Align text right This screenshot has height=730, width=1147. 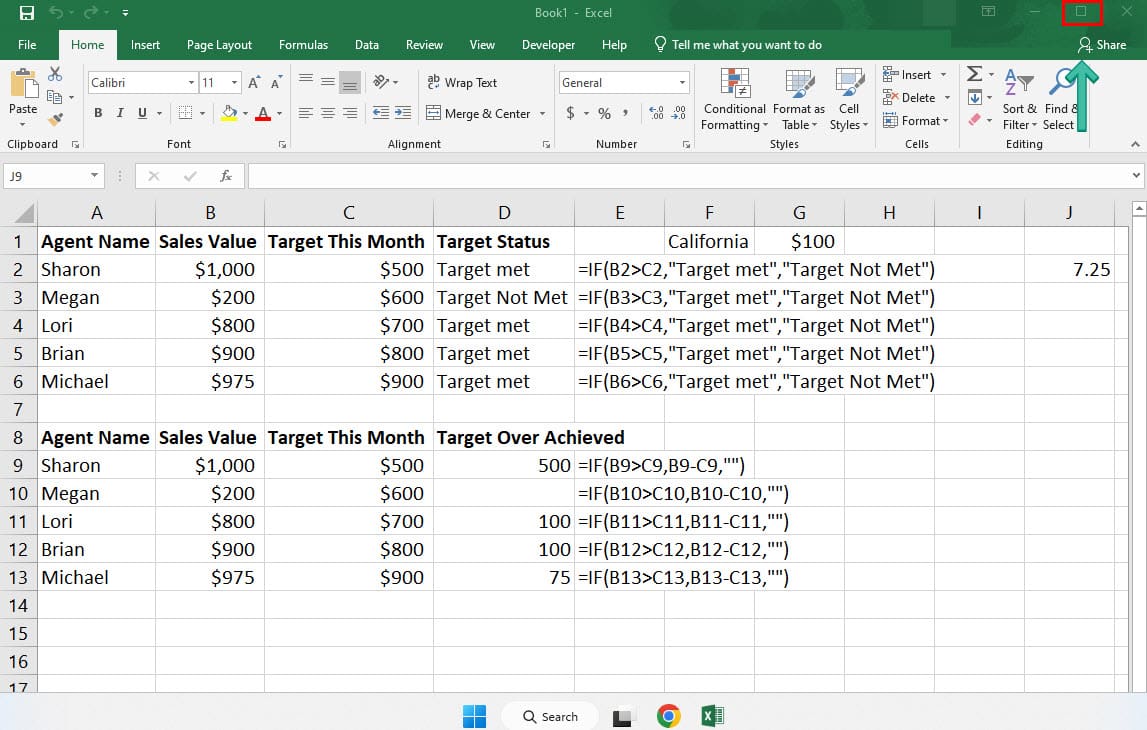[x=350, y=113]
